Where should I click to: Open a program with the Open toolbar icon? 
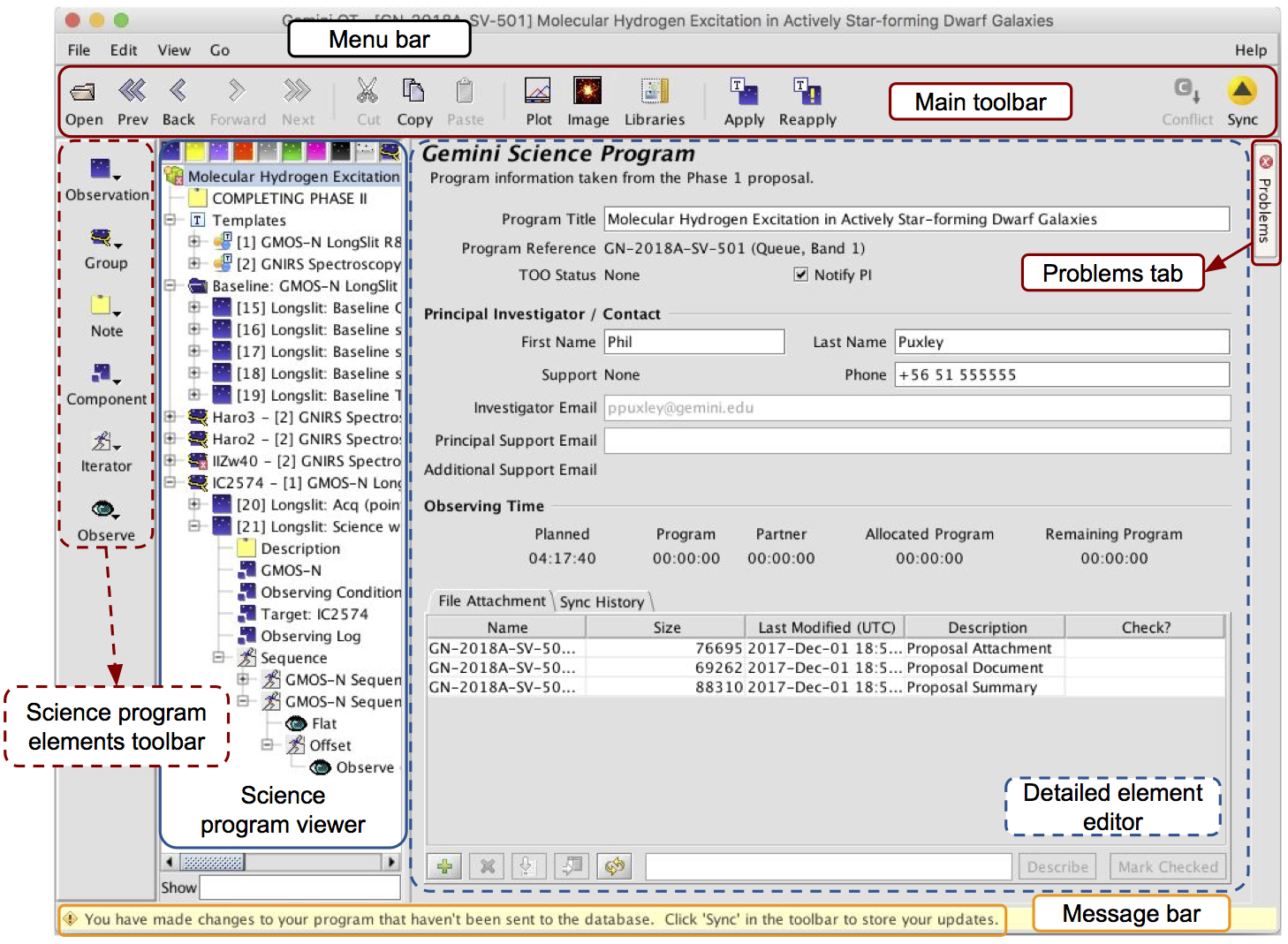point(83,92)
